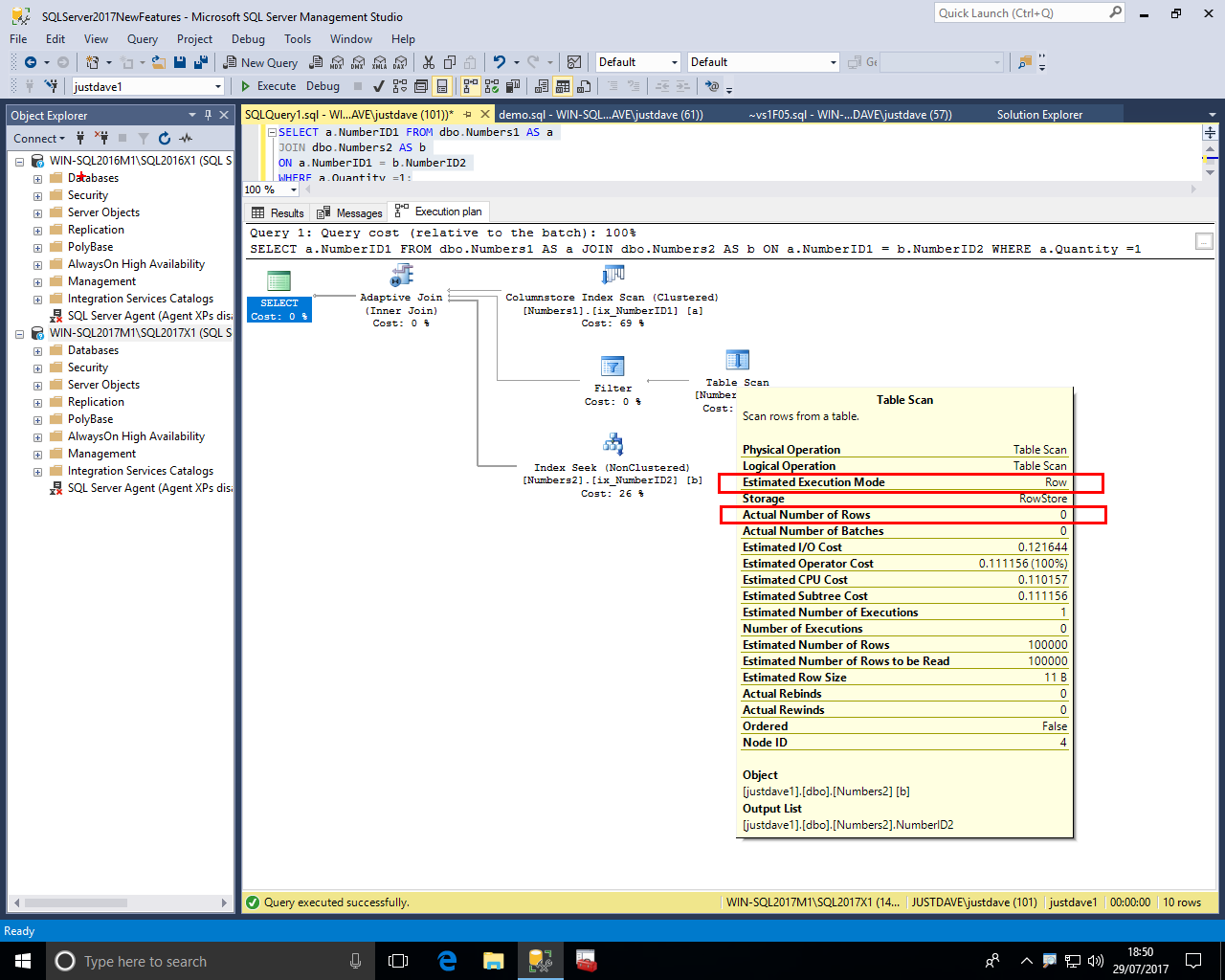Image resolution: width=1225 pixels, height=980 pixels.
Task: Open Activity Monitor from Object Explorer toolbar
Action: point(186,139)
